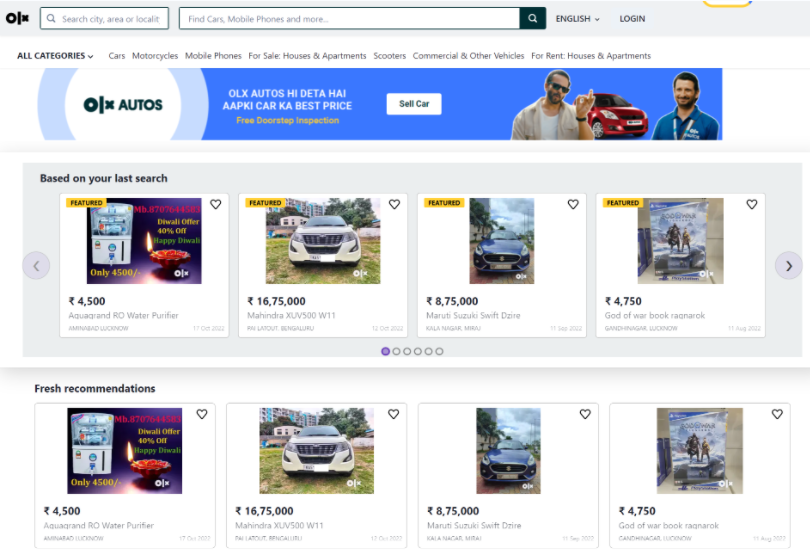The image size is (810, 552).
Task: Open the ENGLISH language dropdown
Action: coord(578,19)
